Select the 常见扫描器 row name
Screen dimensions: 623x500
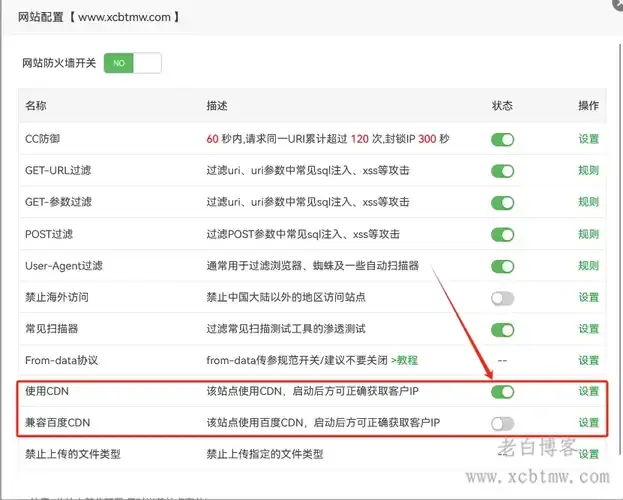(x=52, y=329)
